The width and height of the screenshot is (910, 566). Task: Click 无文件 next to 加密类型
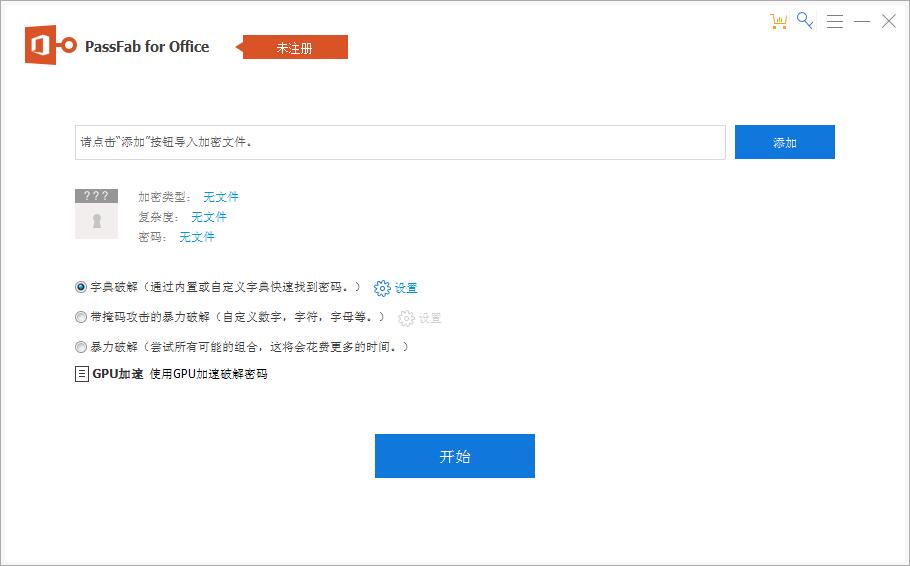pyautogui.click(x=221, y=197)
